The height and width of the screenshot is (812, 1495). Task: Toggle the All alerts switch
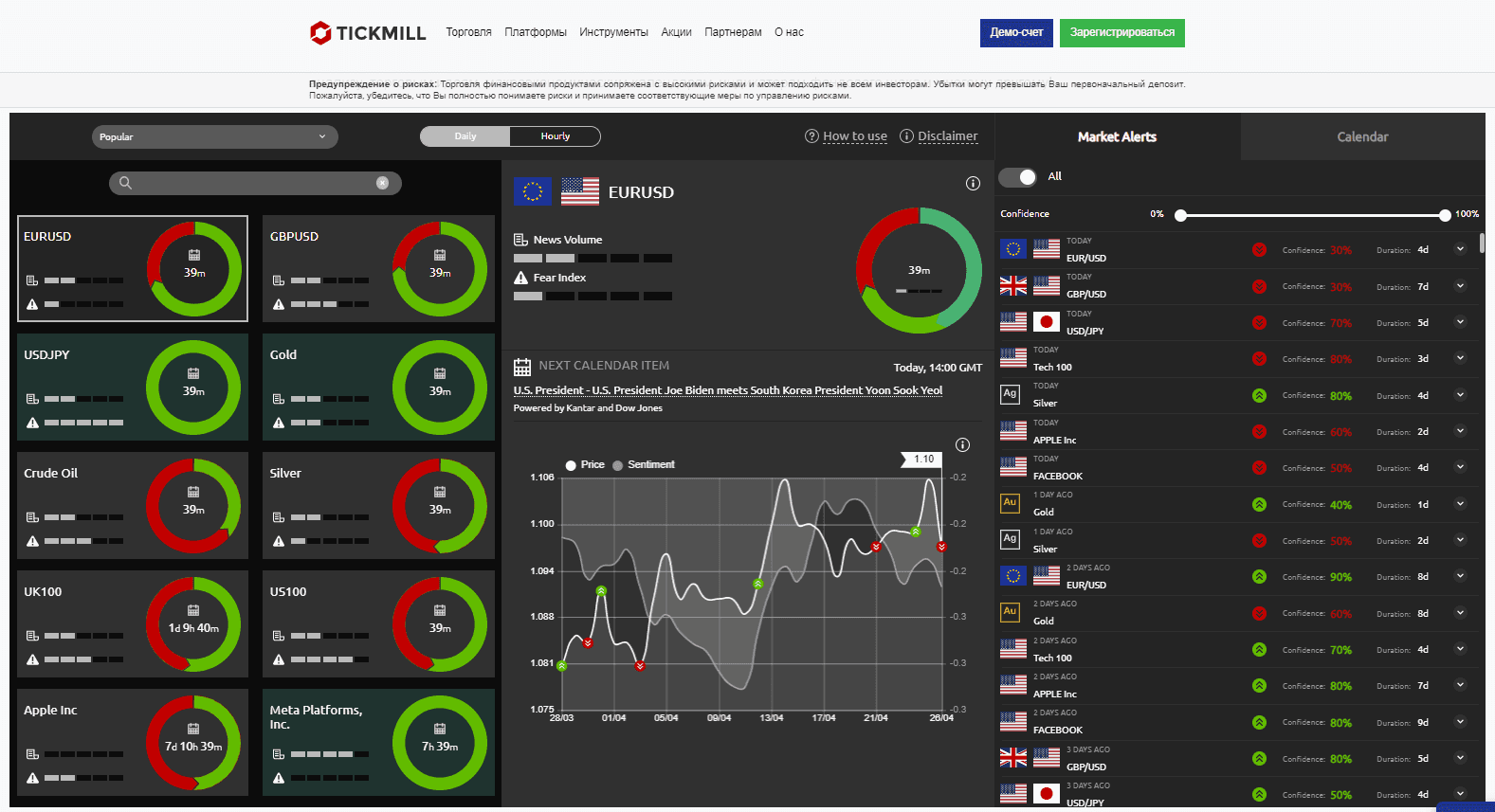[x=1017, y=177]
